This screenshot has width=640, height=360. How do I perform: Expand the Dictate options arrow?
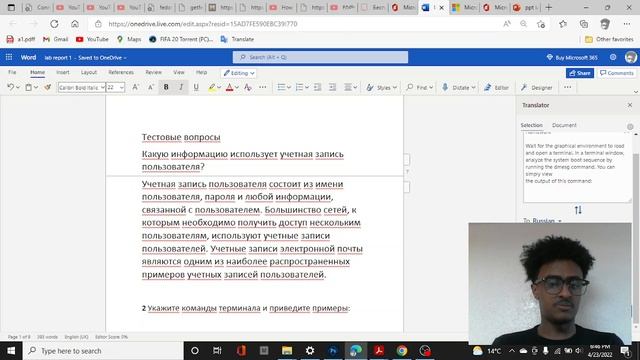pyautogui.click(x=473, y=87)
